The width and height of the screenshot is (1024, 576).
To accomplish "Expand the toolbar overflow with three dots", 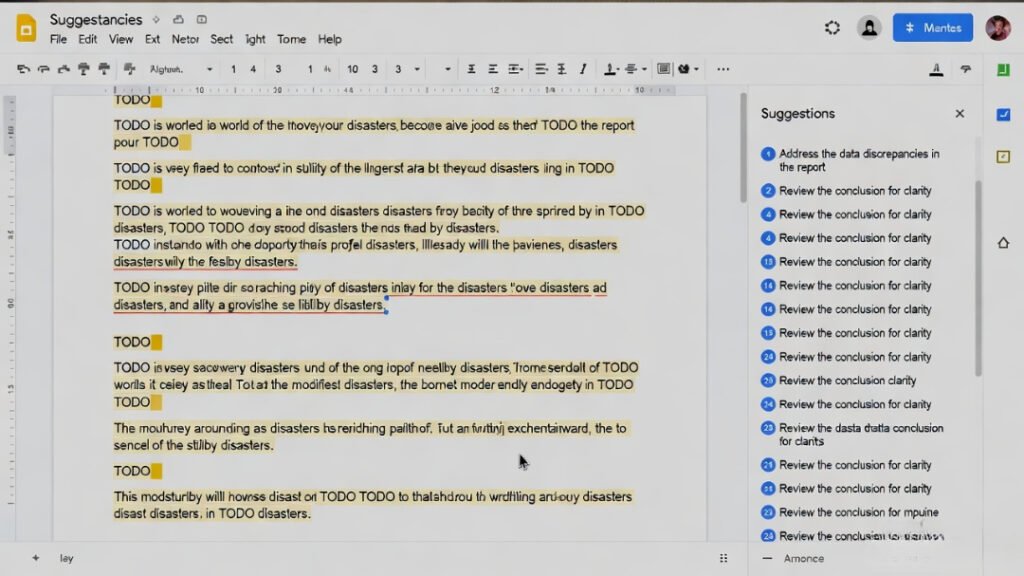I will point(722,69).
